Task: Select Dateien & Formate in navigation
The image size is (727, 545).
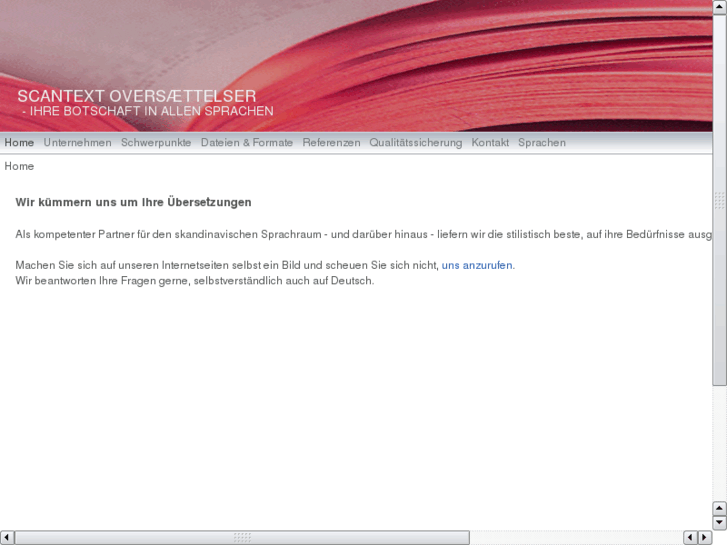Action: [247, 142]
